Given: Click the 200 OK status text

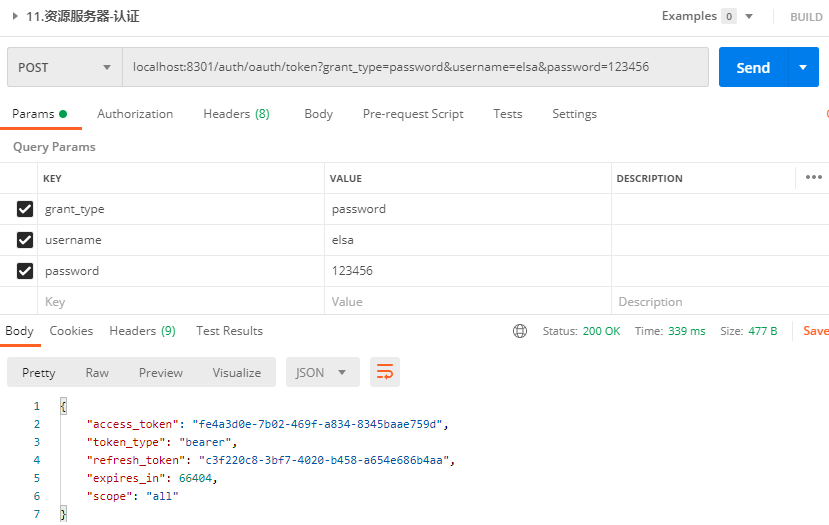Looking at the screenshot, I should pyautogui.click(x=601, y=331).
